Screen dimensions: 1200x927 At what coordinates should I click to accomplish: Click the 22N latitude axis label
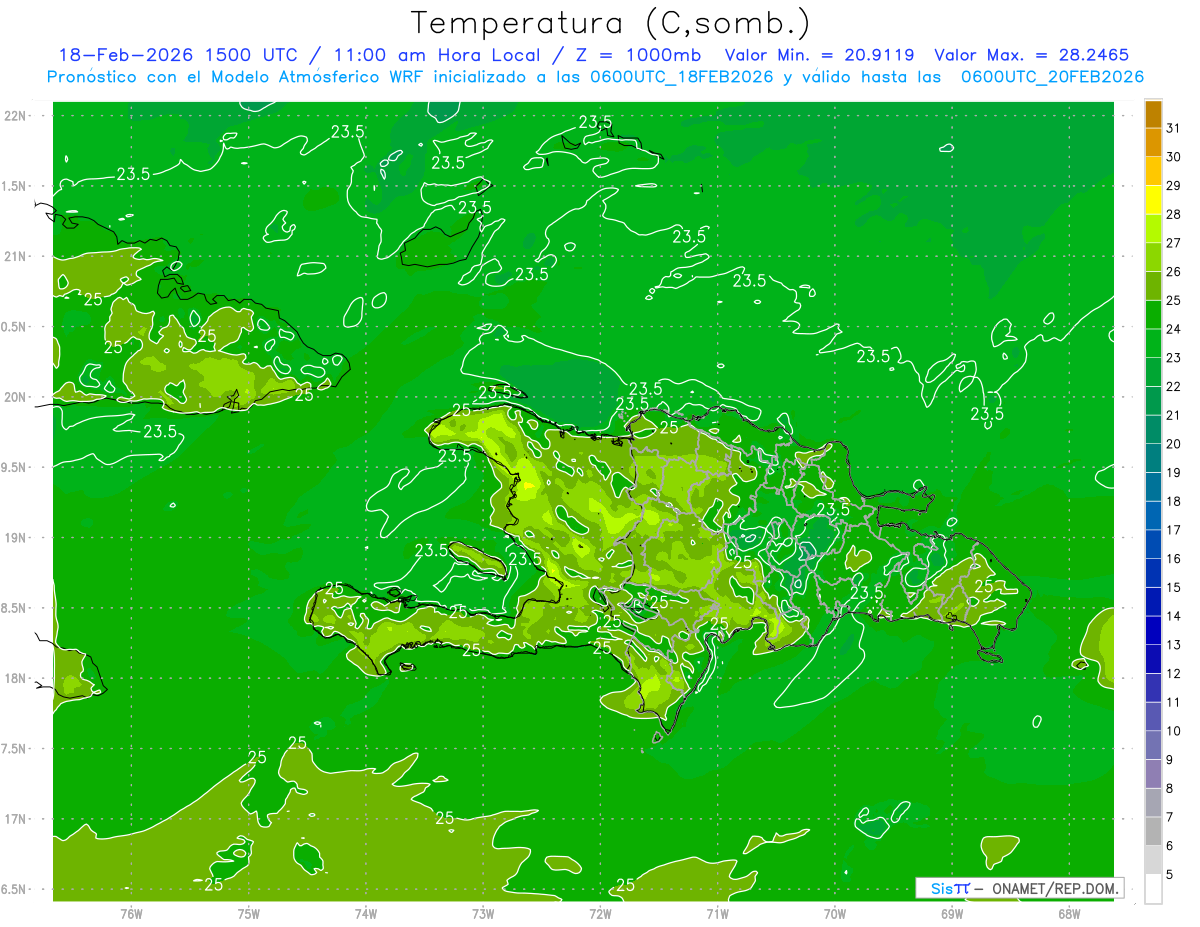tap(16, 116)
